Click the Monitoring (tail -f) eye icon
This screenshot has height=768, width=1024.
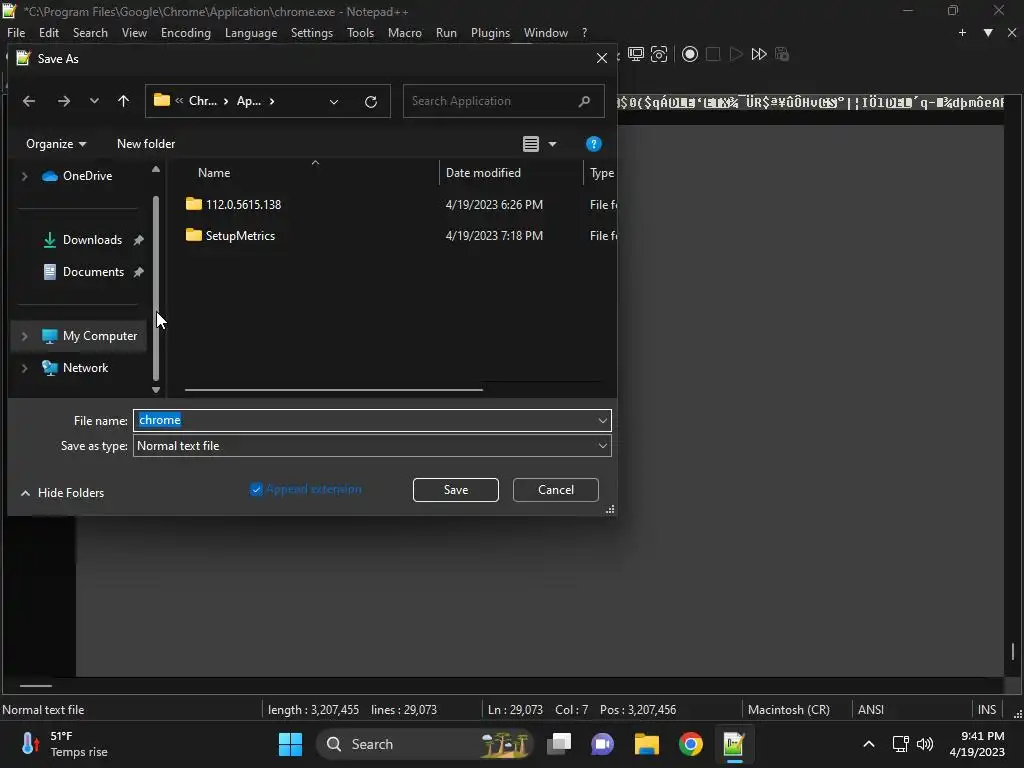pyautogui.click(x=659, y=54)
